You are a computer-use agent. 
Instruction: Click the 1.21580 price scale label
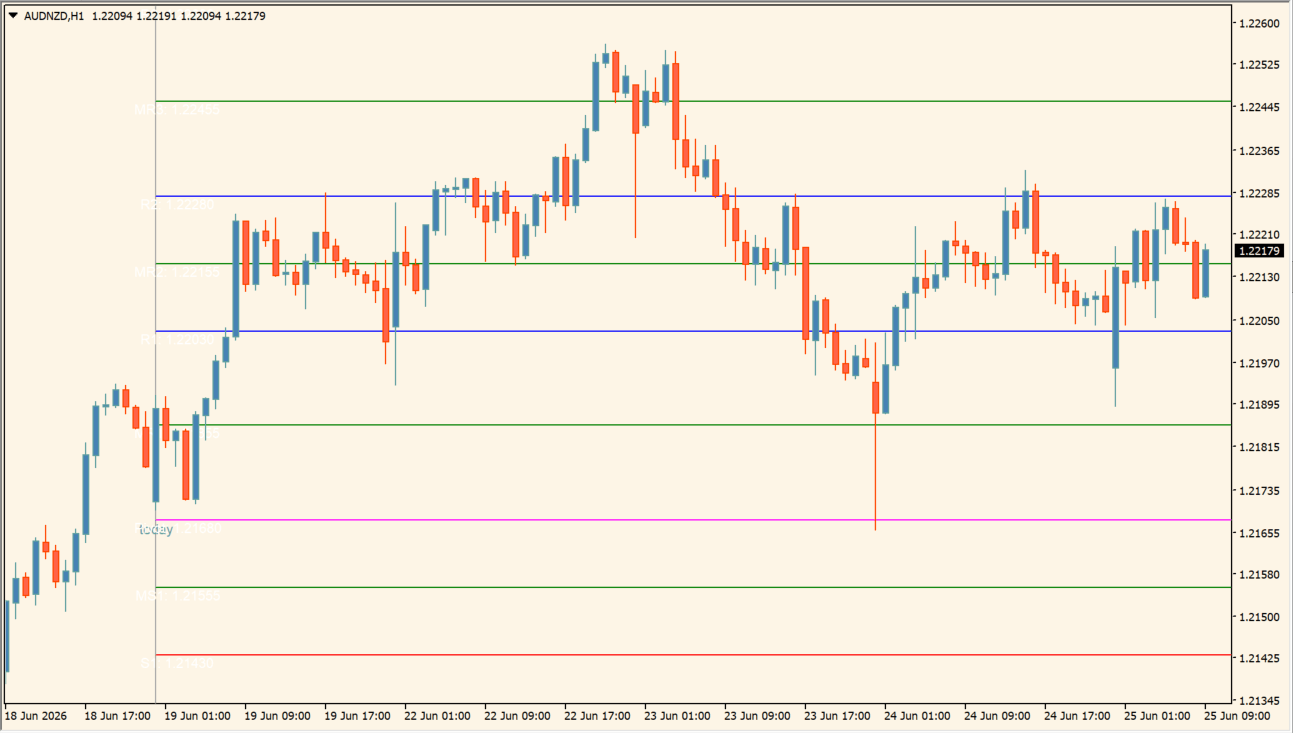1258,575
